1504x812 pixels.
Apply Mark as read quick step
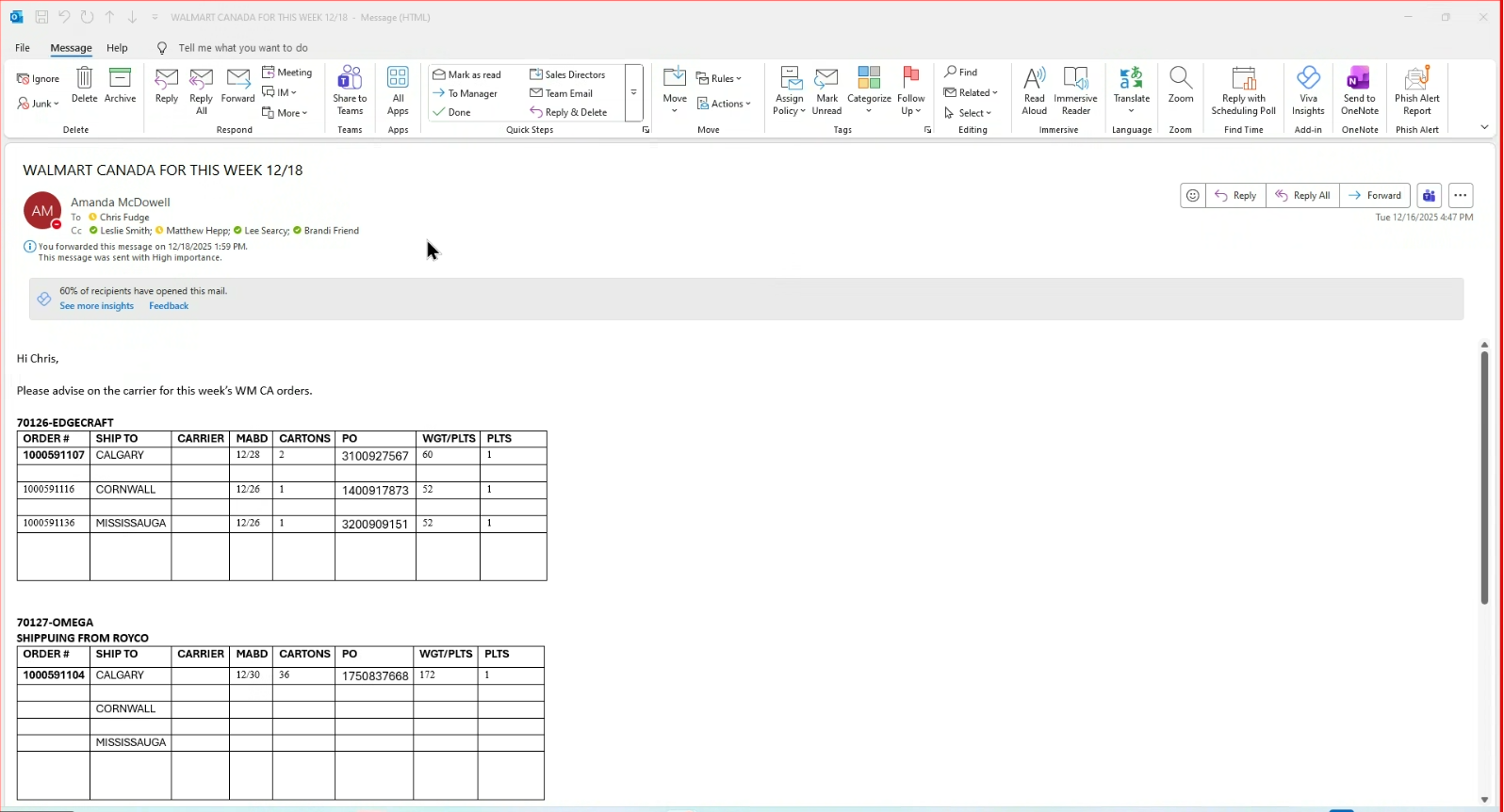[x=467, y=74]
